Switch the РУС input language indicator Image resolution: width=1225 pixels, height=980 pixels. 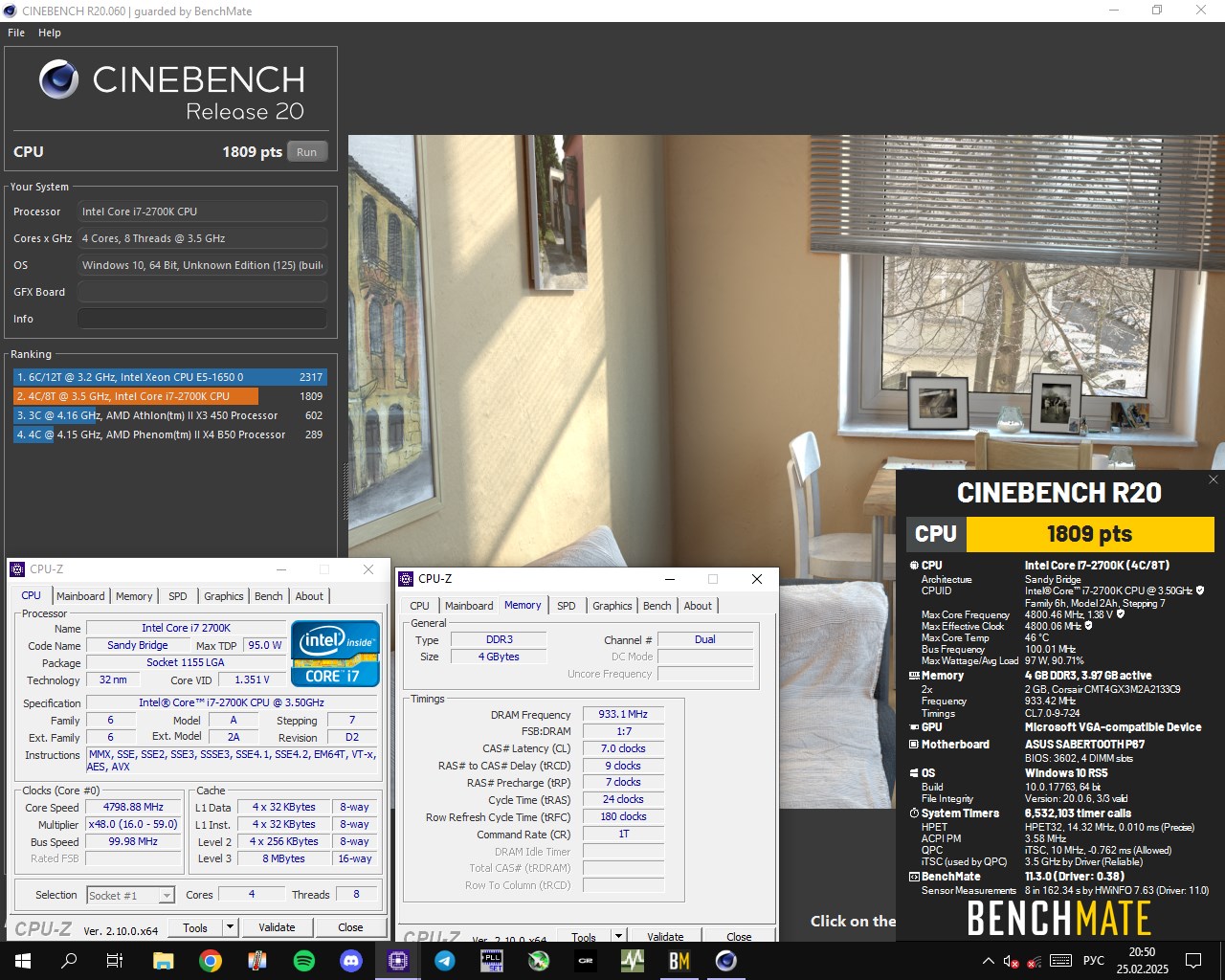1094,961
